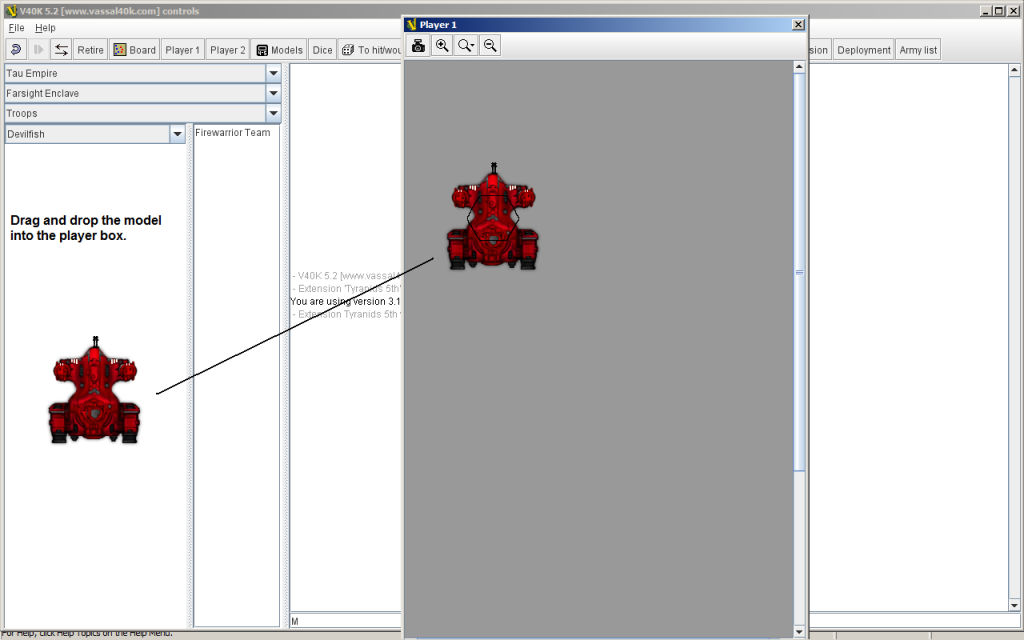
Task: Open the Models toolbar button
Action: pyautogui.click(x=279, y=50)
